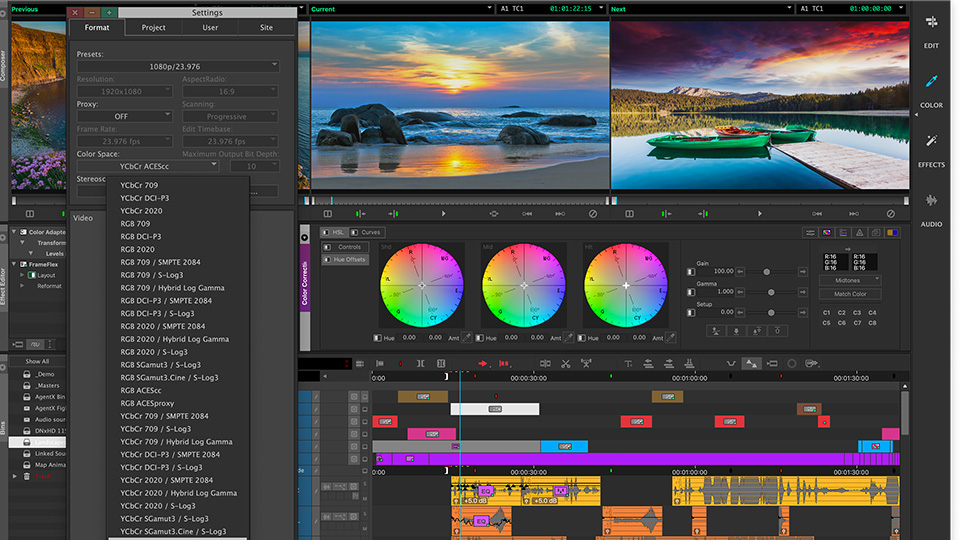Click the C1 color bucket

(x=827, y=313)
